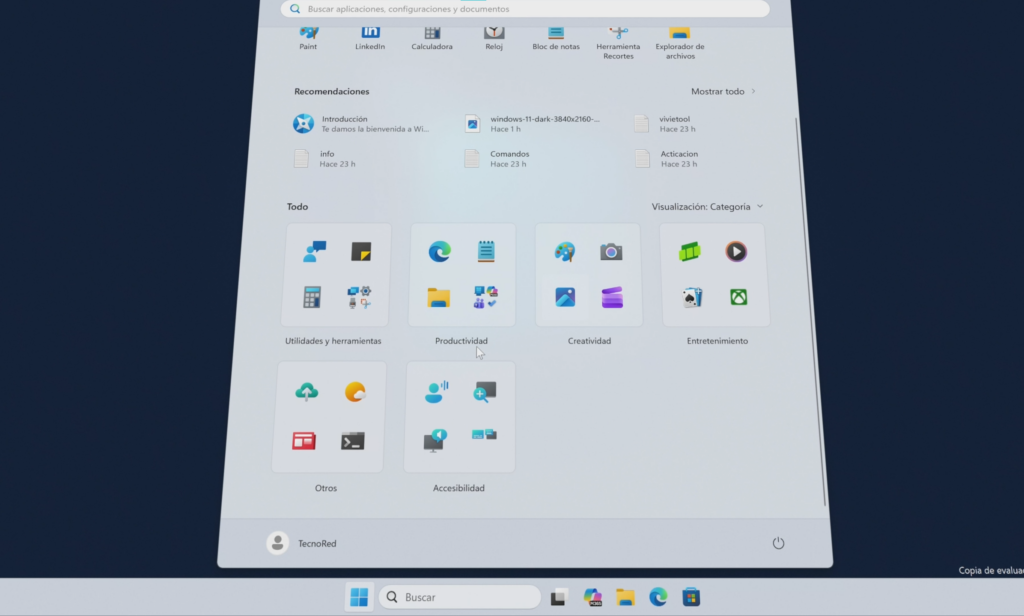The image size is (1024, 616).
Task: Open the Paint pinned app
Action: (x=308, y=38)
